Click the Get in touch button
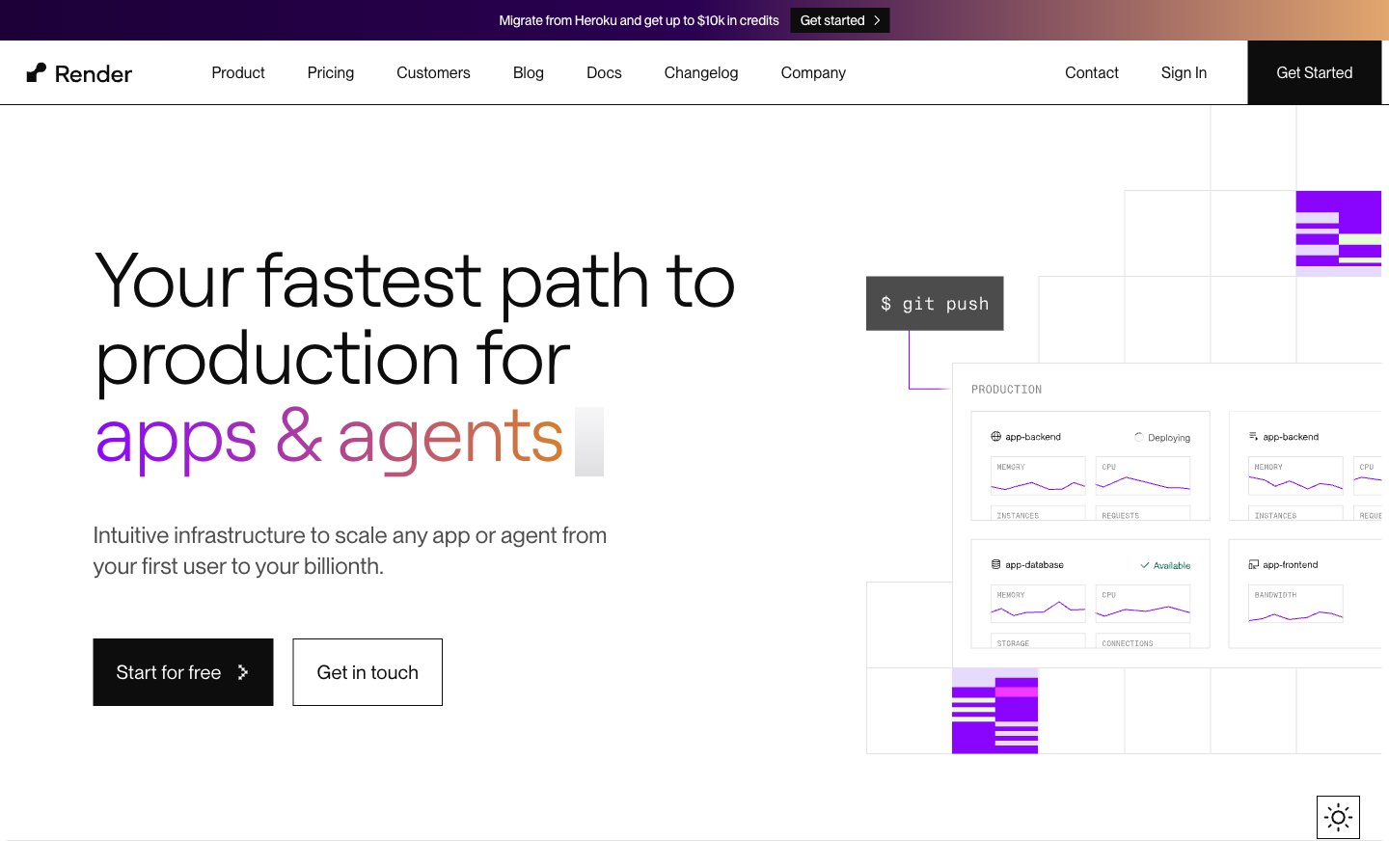 click(x=368, y=672)
